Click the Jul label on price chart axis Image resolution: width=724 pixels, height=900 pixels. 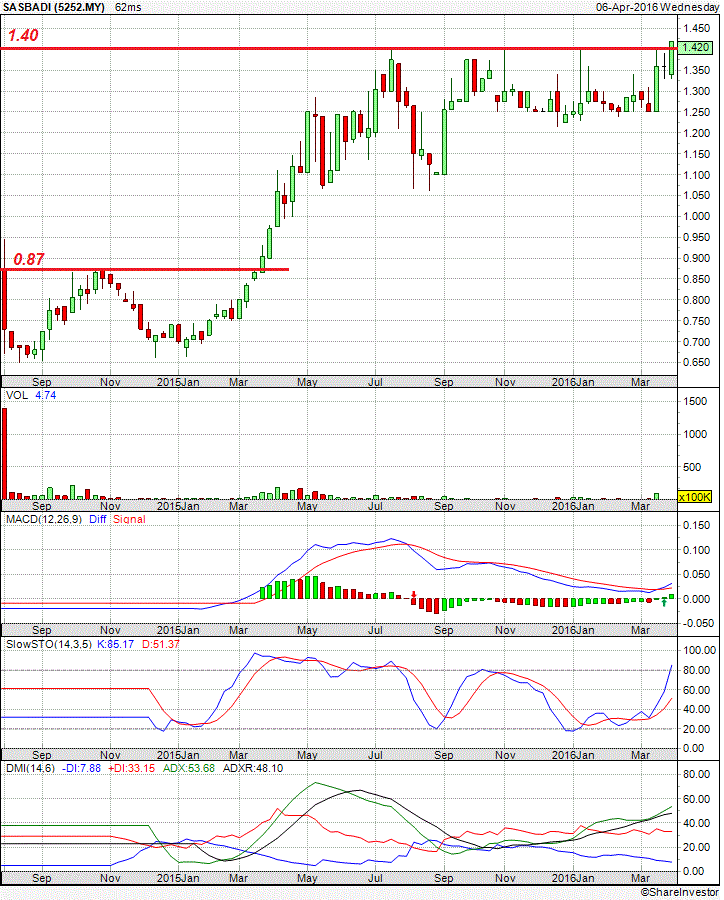375,382
